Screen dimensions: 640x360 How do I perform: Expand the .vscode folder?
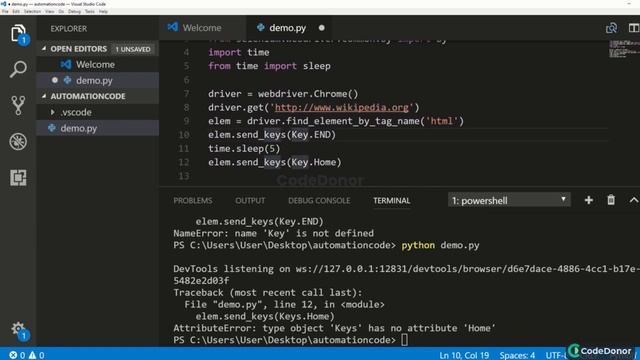(x=53, y=112)
